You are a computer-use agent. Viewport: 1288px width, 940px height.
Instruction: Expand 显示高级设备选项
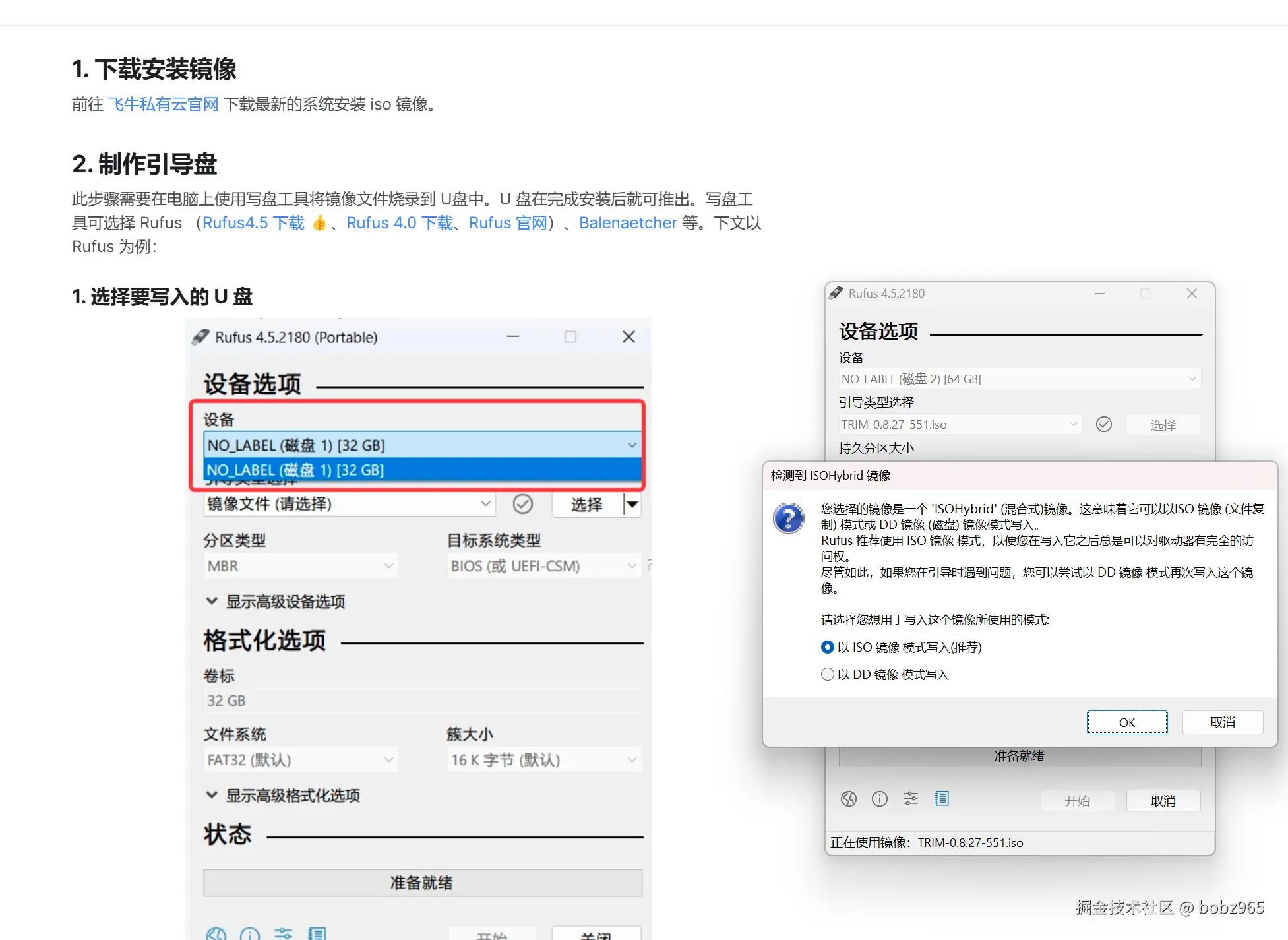click(276, 602)
